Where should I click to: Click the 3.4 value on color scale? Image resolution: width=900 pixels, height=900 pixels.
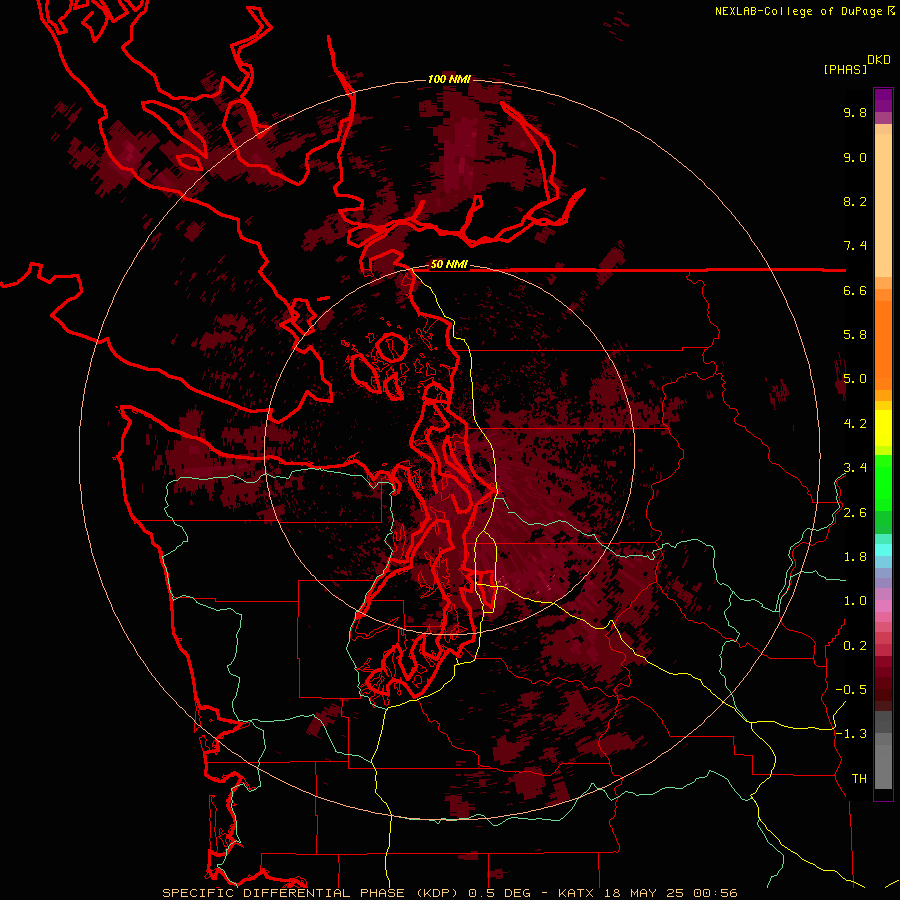(x=855, y=468)
